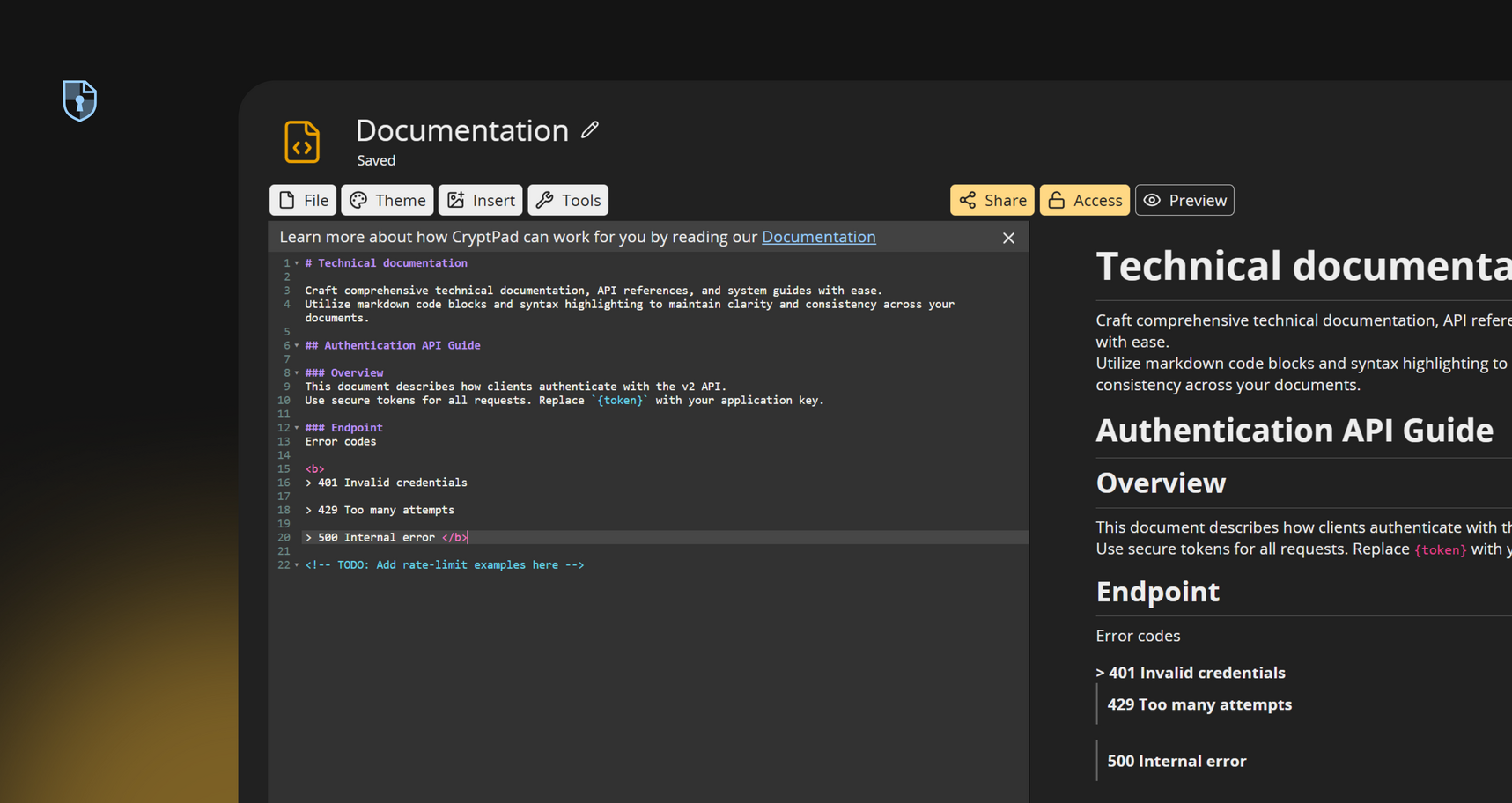Dismiss the CryptPad info banner with the X
Viewport: 1512px width, 803px height.
1008,237
